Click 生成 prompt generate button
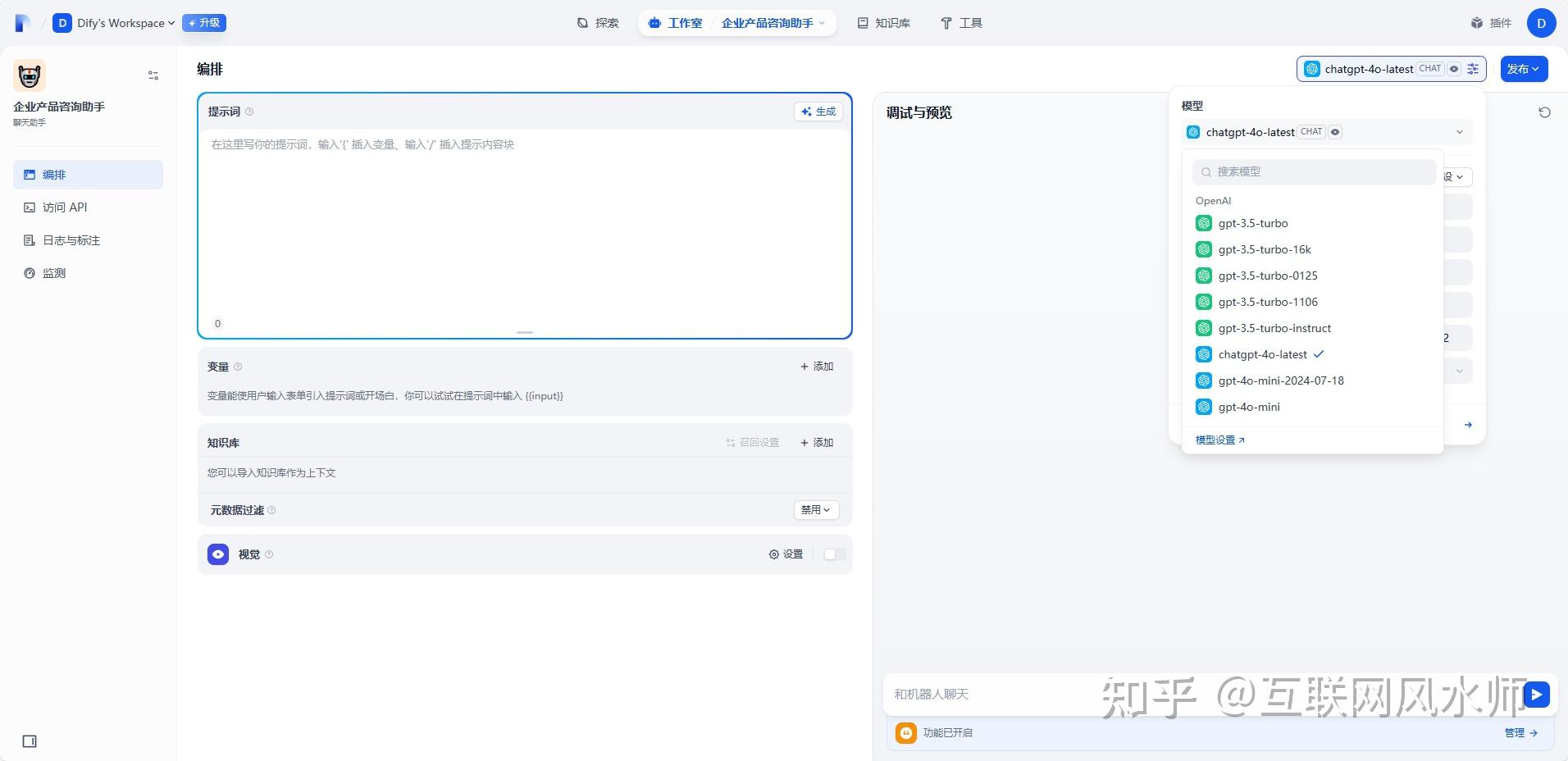This screenshot has width=1568, height=761. [x=818, y=112]
